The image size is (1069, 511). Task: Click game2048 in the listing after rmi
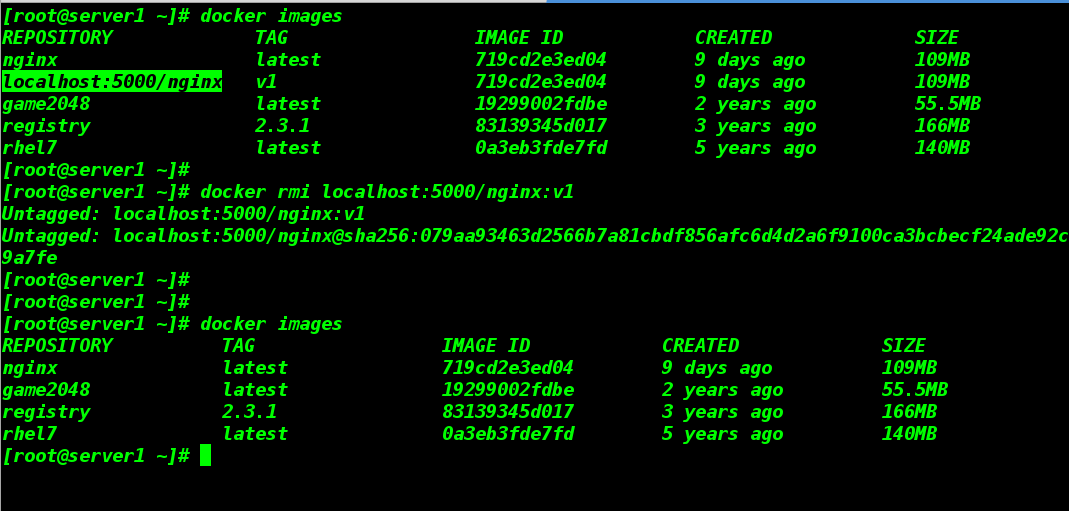(46, 390)
